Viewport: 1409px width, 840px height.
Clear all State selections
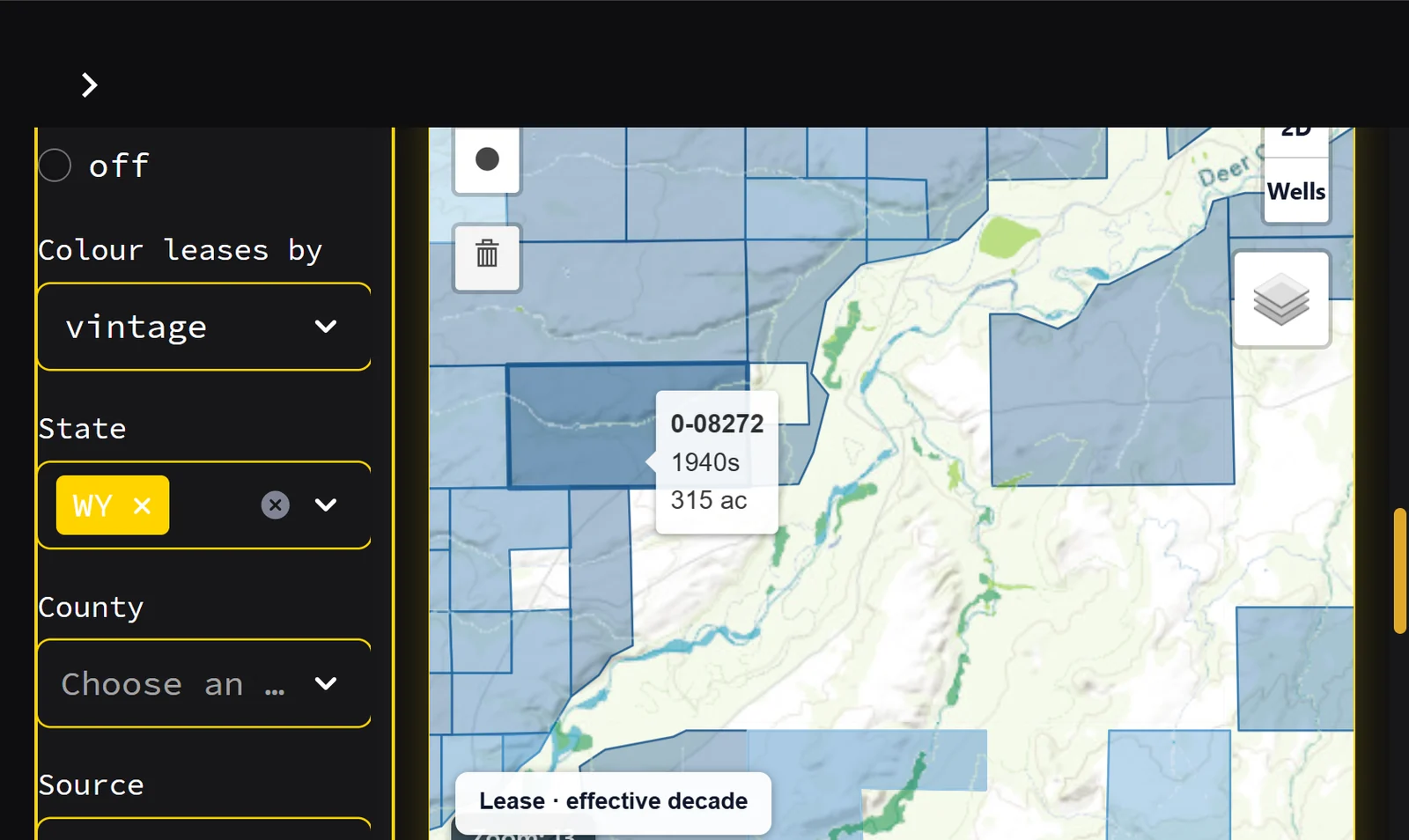coord(276,505)
